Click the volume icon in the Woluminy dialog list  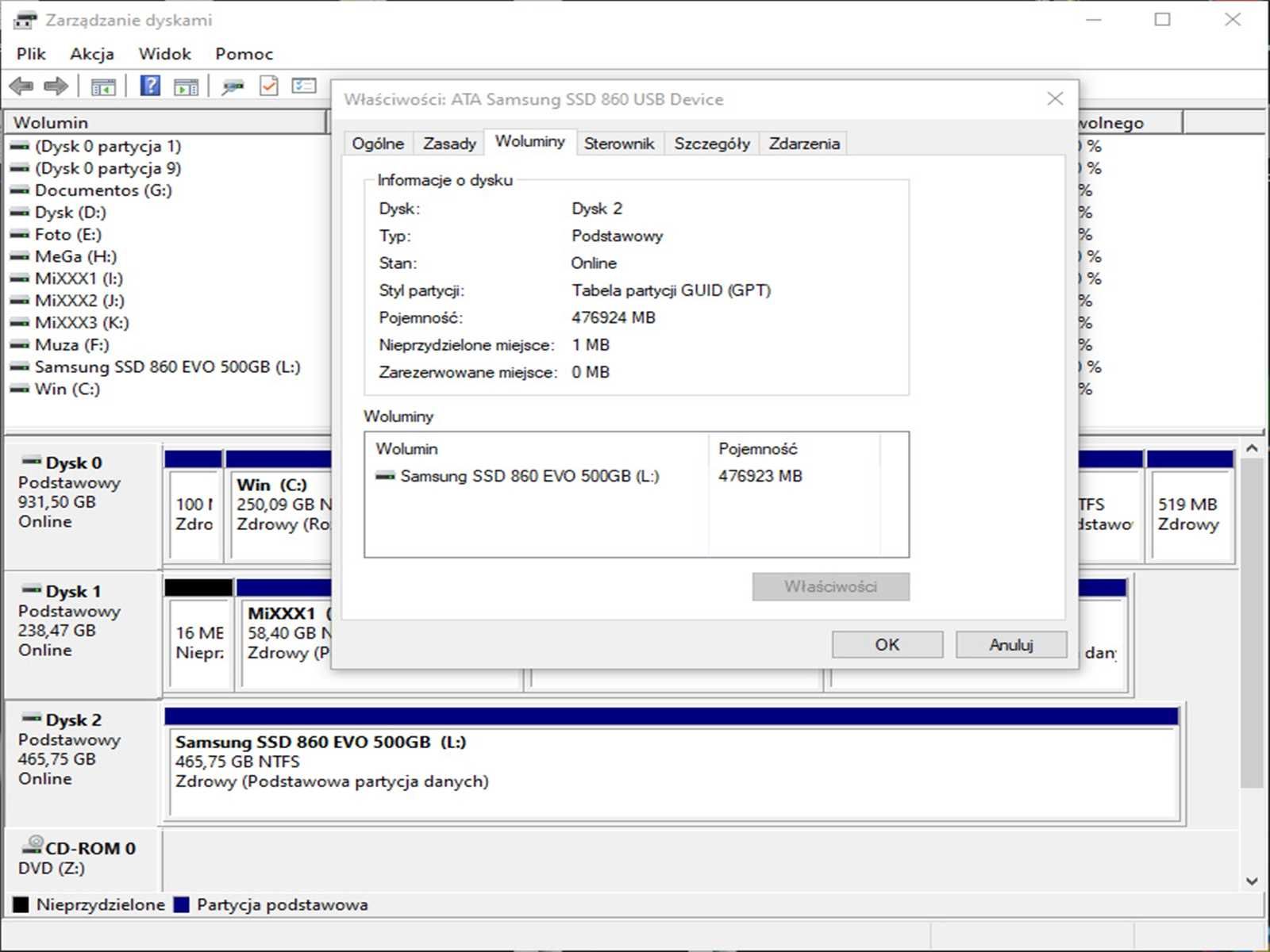(x=385, y=476)
